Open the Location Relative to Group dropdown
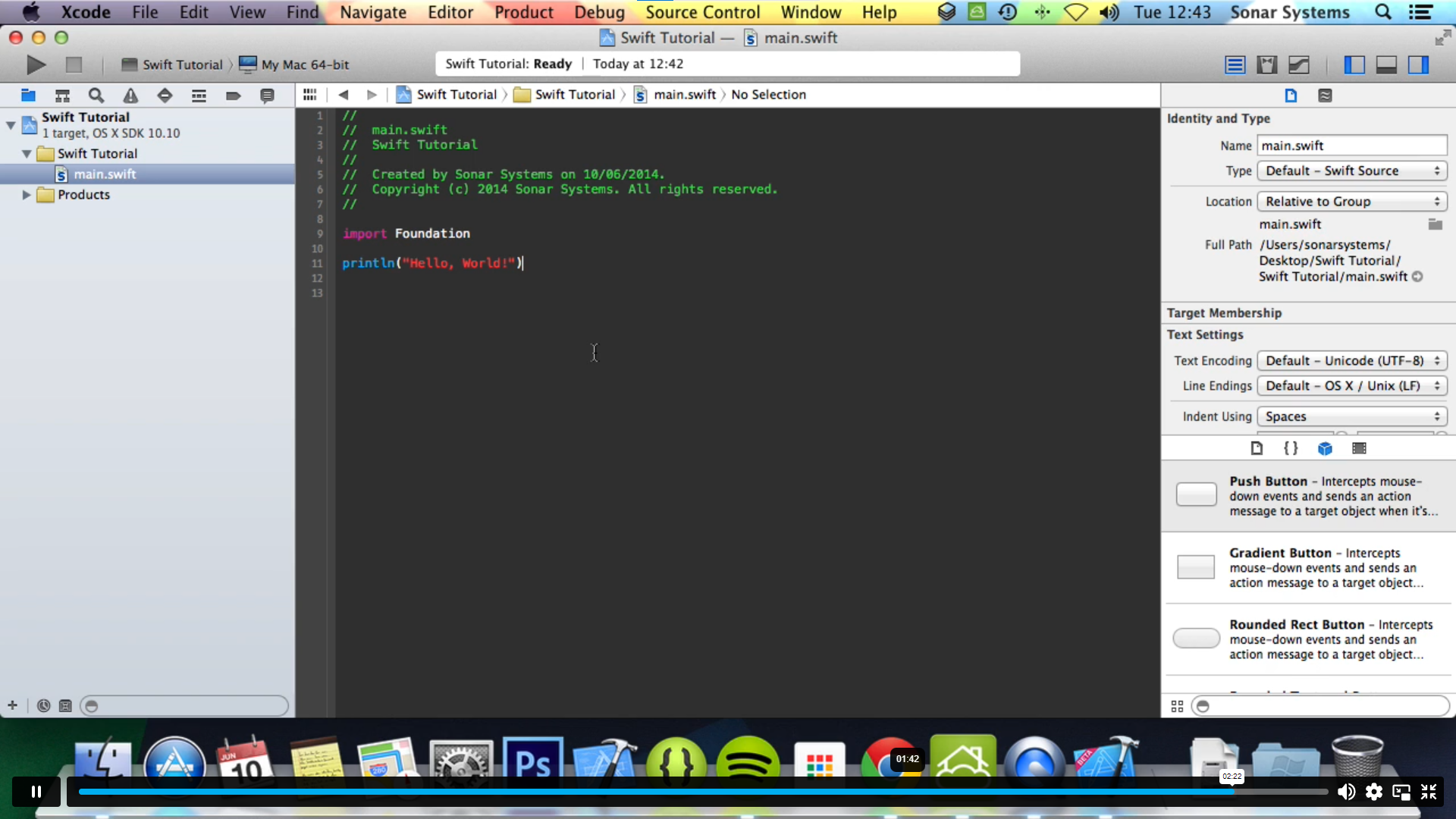The width and height of the screenshot is (1456, 819). coord(1352,201)
